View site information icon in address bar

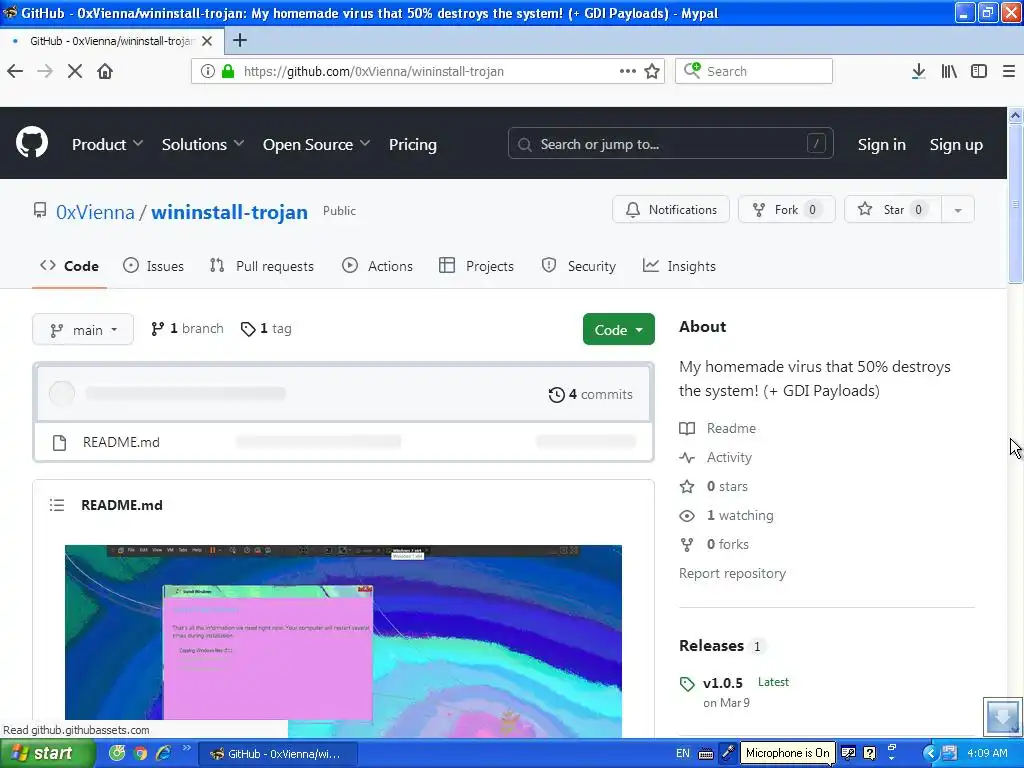[x=207, y=71]
